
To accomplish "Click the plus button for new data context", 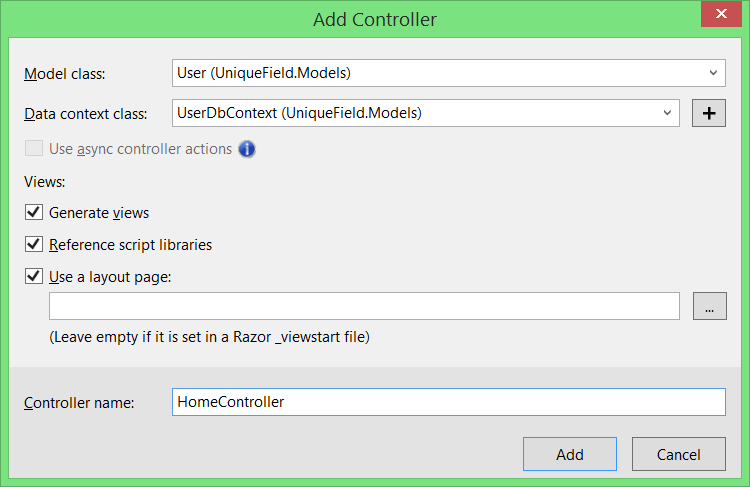I will pyautogui.click(x=709, y=113).
